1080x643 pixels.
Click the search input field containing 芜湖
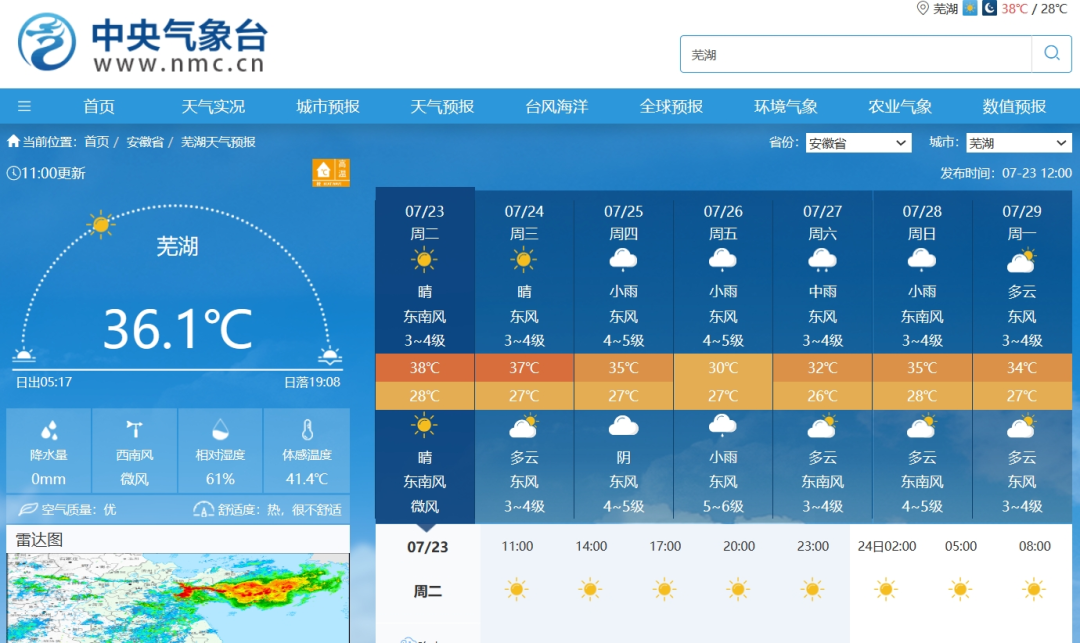click(x=855, y=54)
